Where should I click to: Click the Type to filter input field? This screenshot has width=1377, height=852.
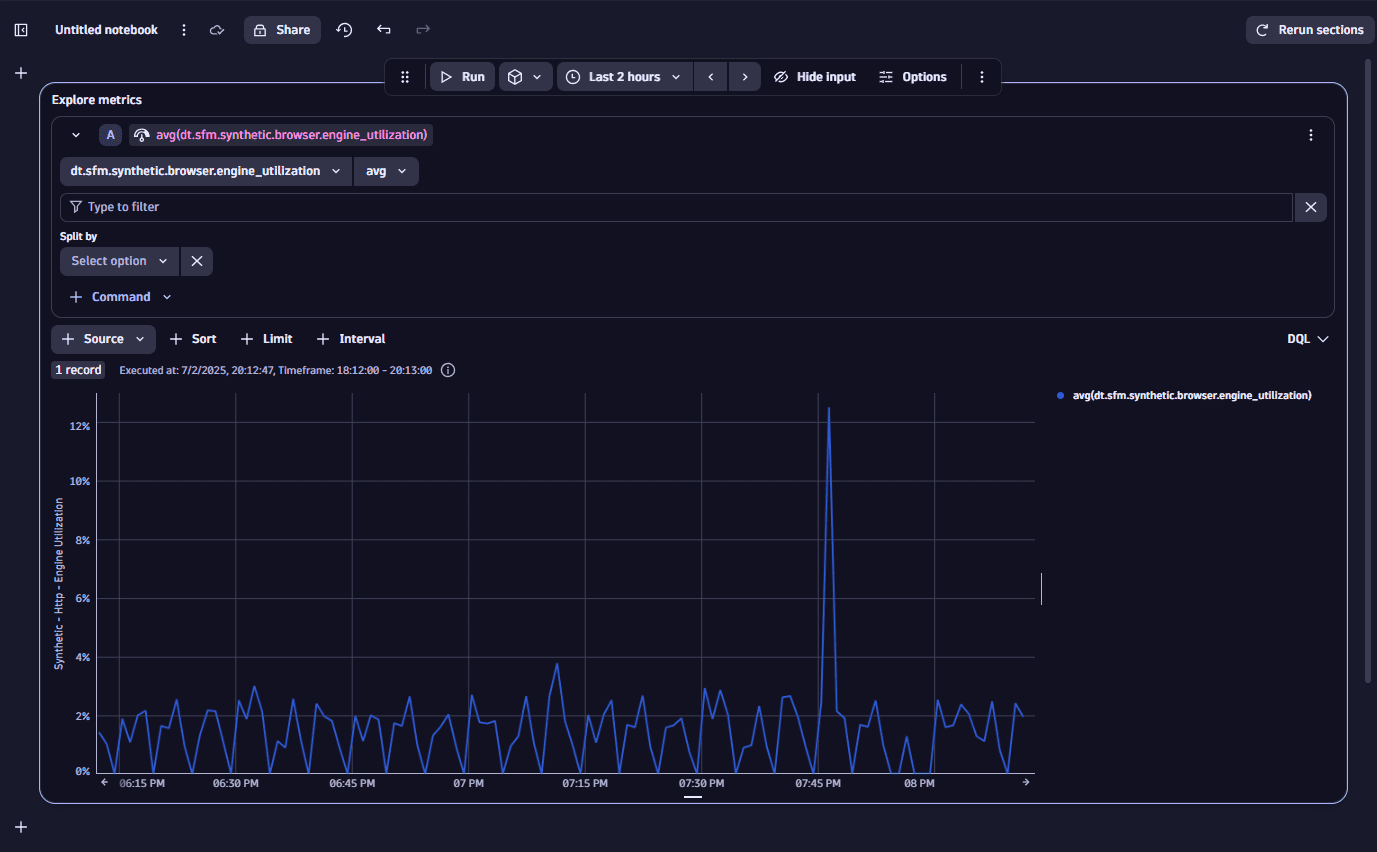pos(676,207)
